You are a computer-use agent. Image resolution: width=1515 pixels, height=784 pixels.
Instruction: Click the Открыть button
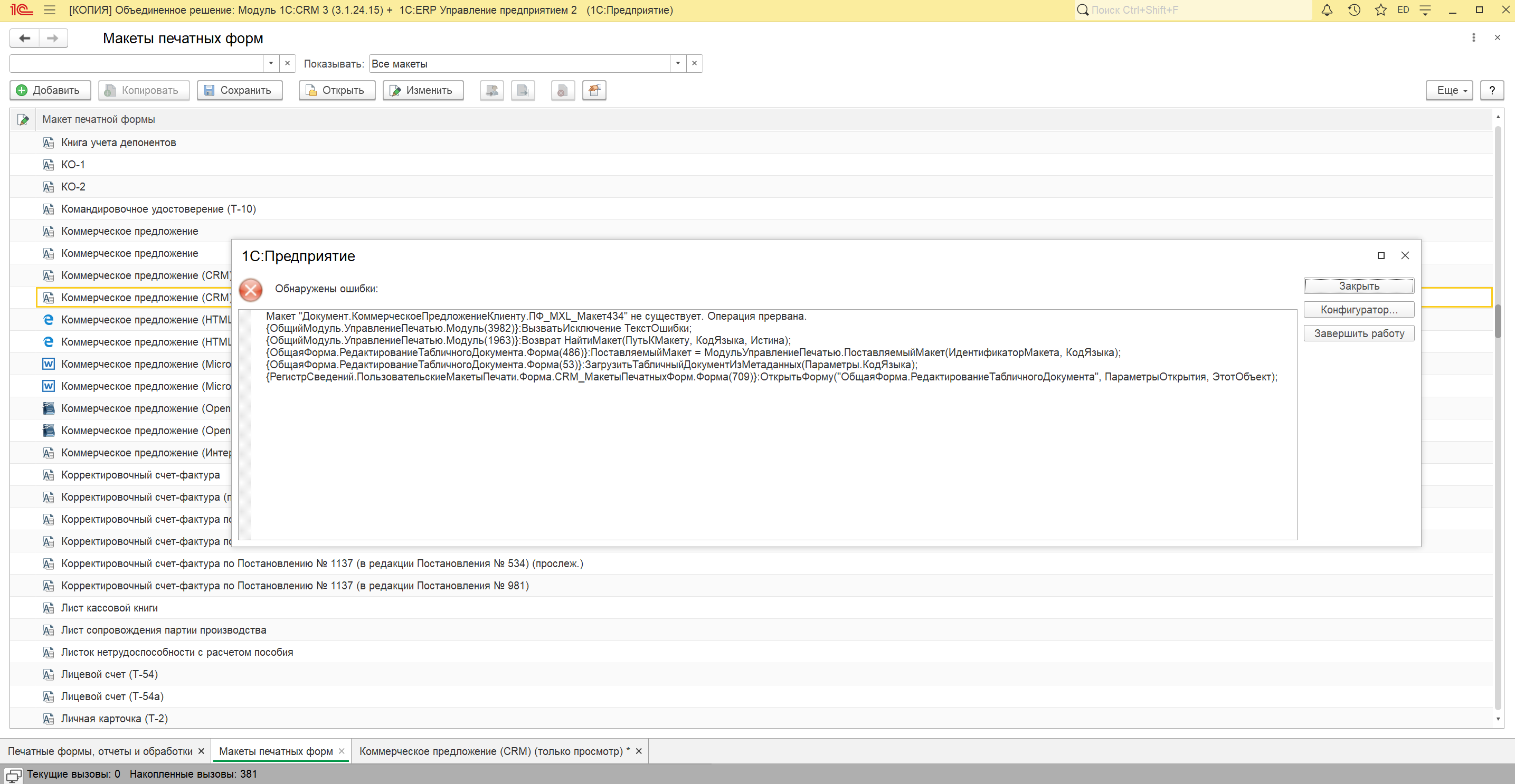[x=337, y=91]
